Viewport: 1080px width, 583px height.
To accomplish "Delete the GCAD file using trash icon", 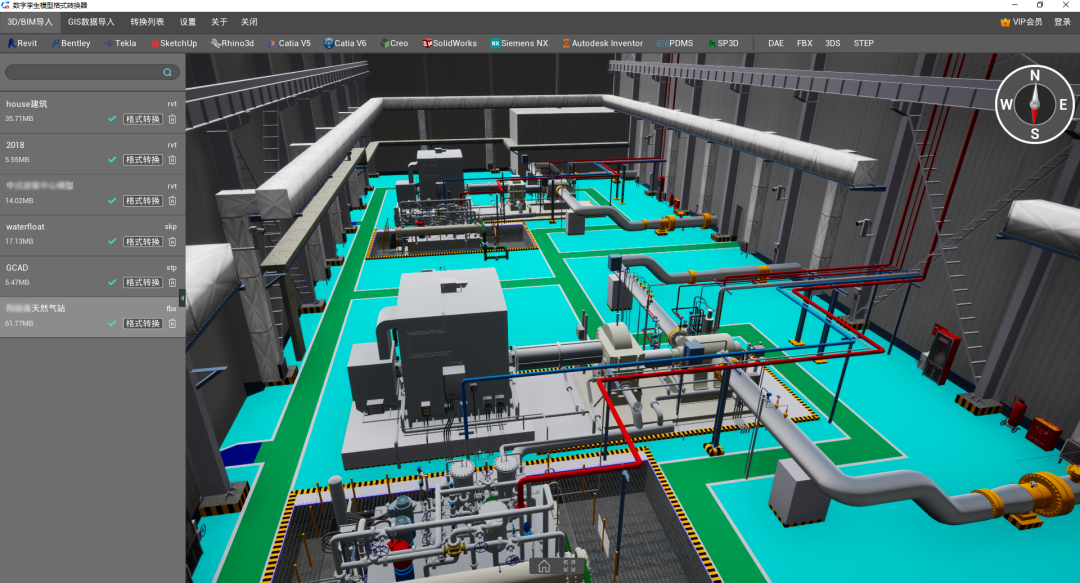I will tap(172, 283).
